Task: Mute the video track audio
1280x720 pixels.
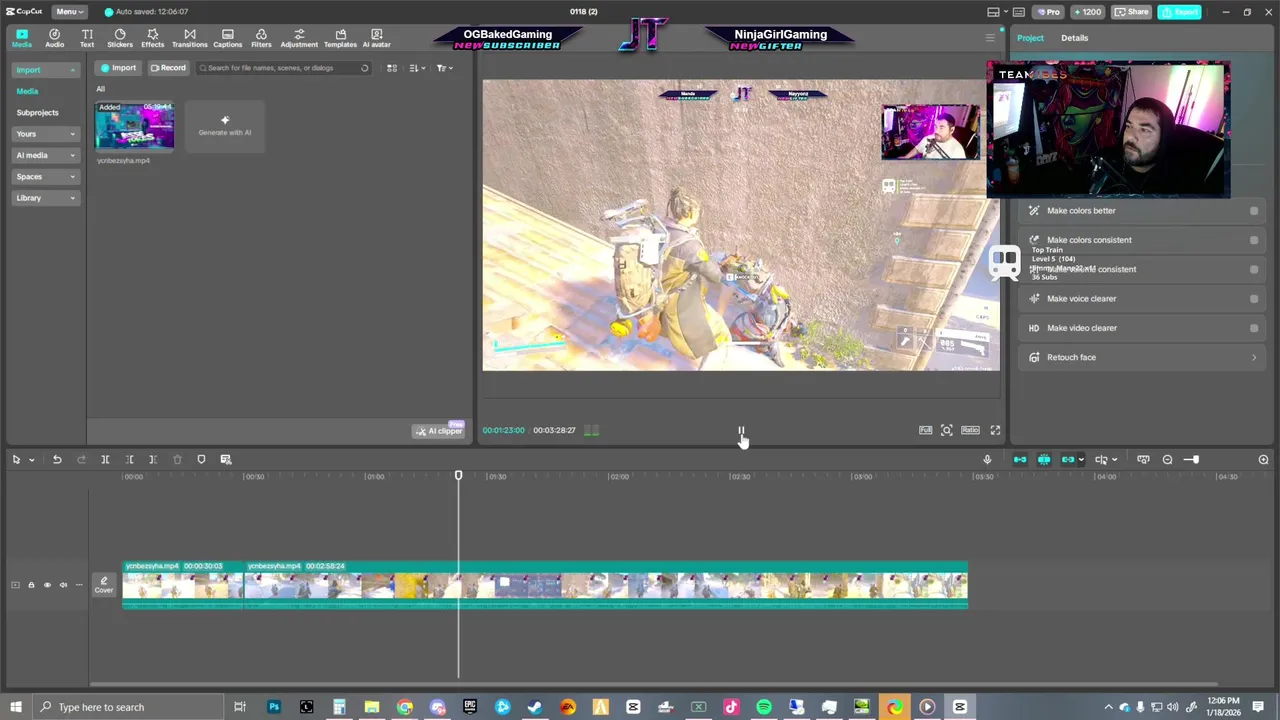Action: [63, 585]
